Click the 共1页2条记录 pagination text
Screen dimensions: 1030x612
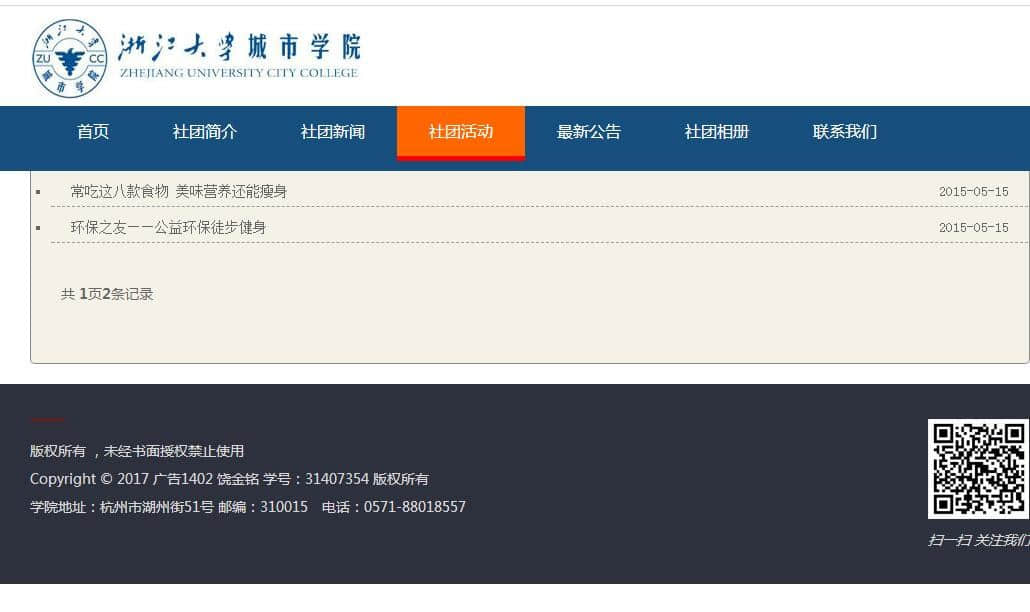(107, 294)
